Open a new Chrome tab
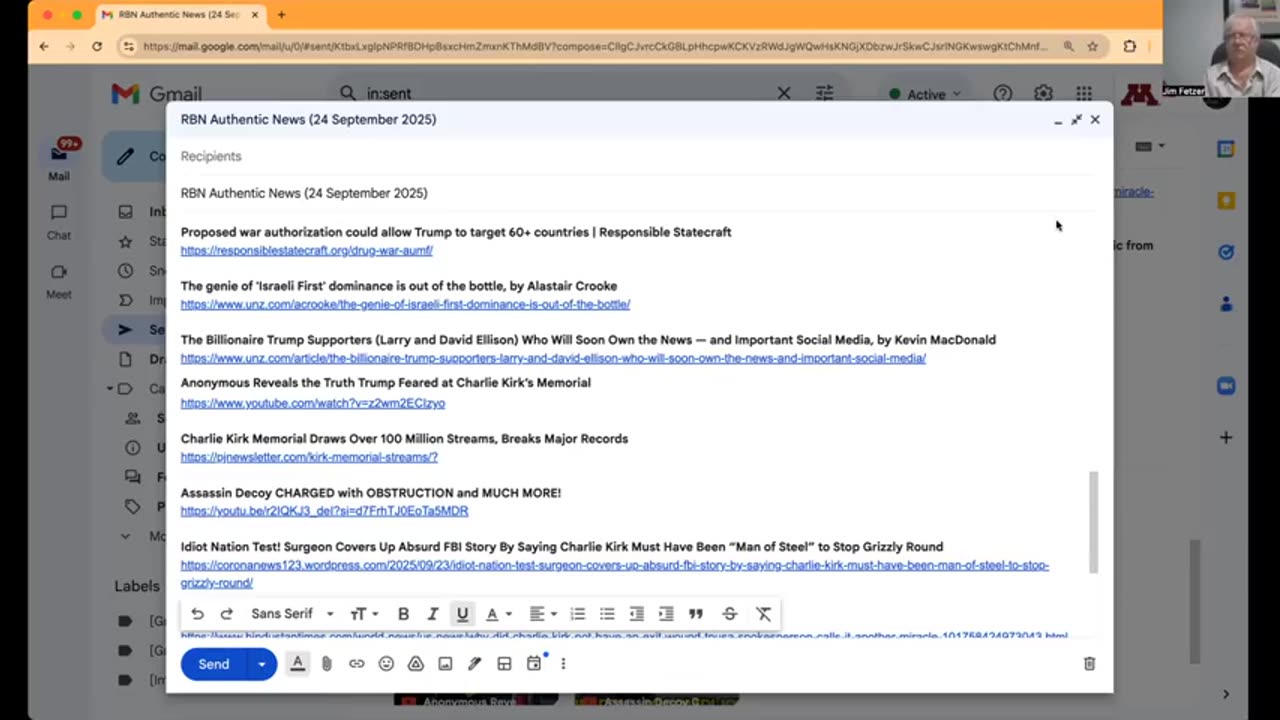The image size is (1280, 720). (x=281, y=15)
